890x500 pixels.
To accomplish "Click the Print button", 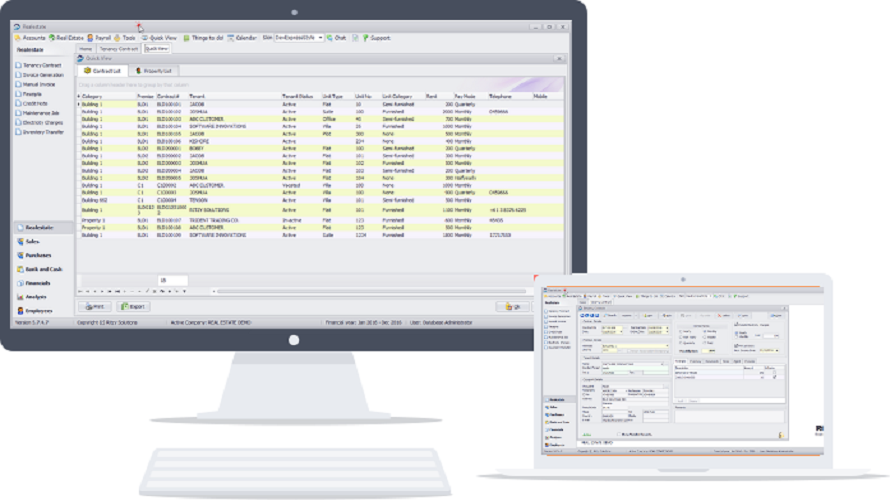I will (95, 306).
